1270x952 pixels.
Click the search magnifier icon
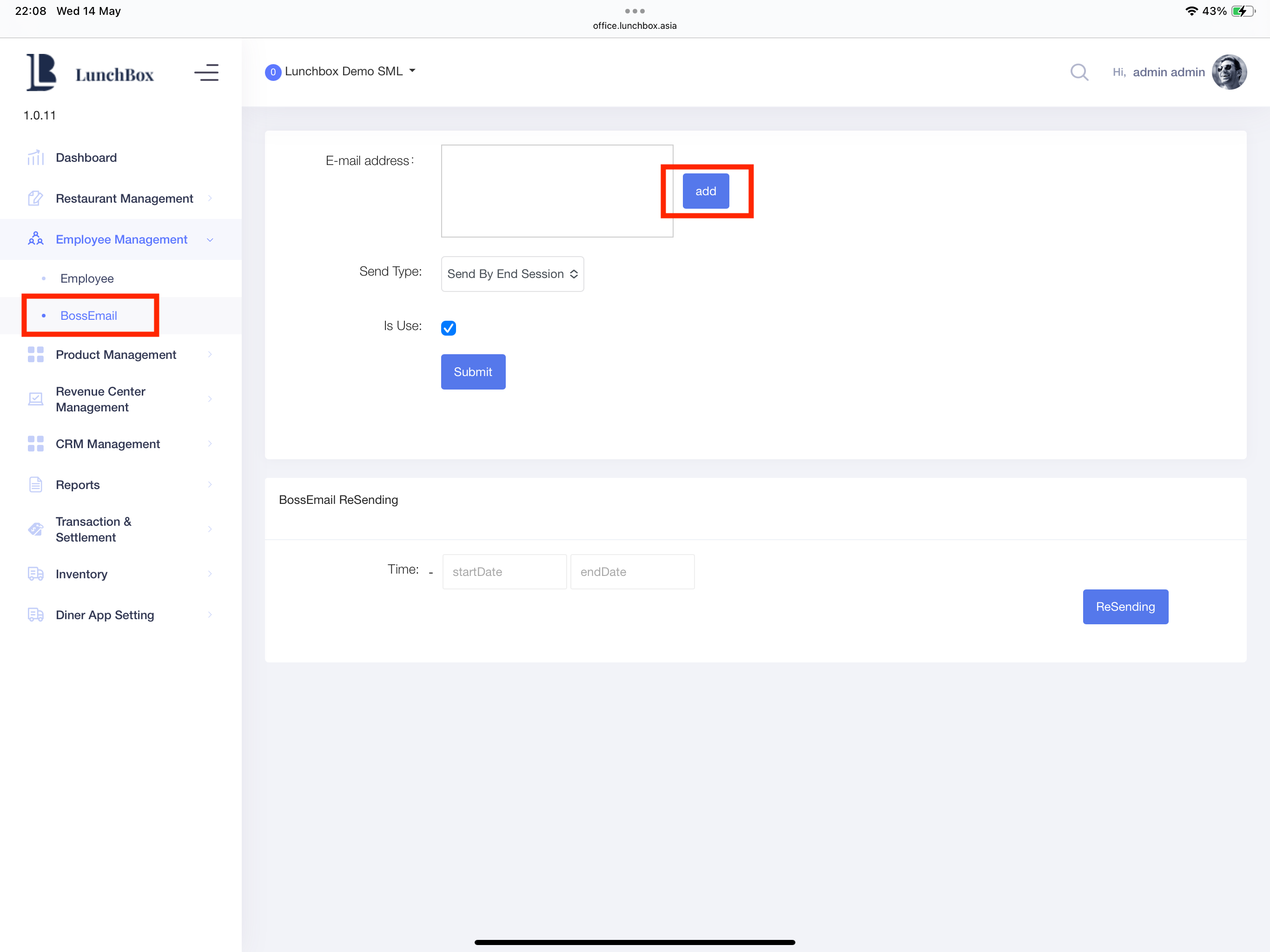click(x=1079, y=72)
